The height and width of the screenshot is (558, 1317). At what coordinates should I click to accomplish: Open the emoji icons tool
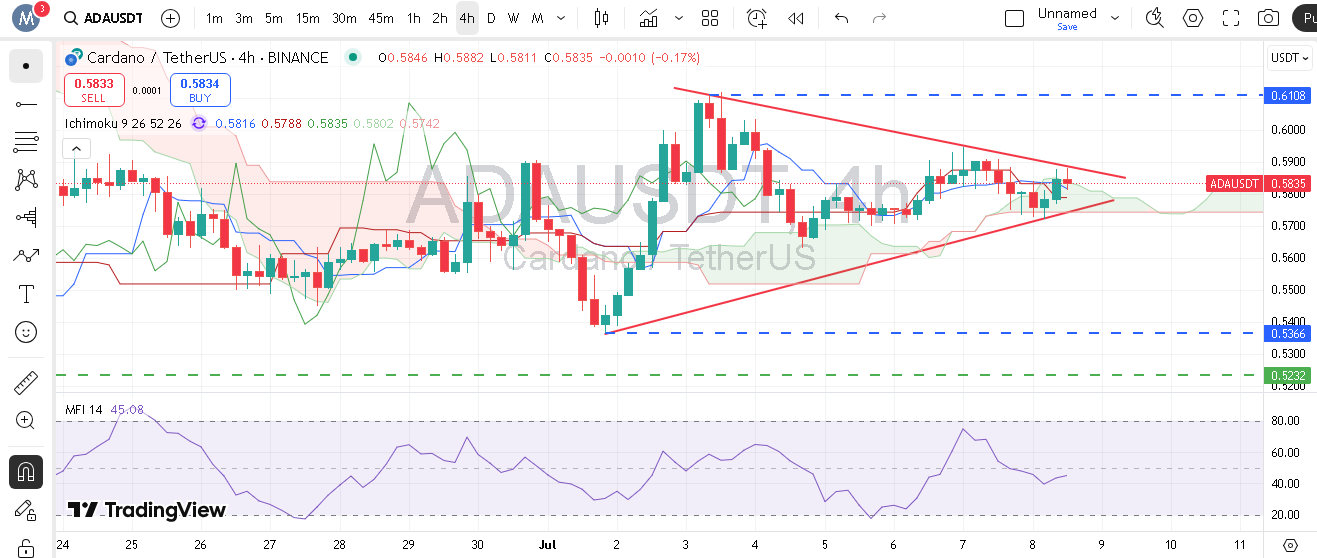pyautogui.click(x=26, y=331)
